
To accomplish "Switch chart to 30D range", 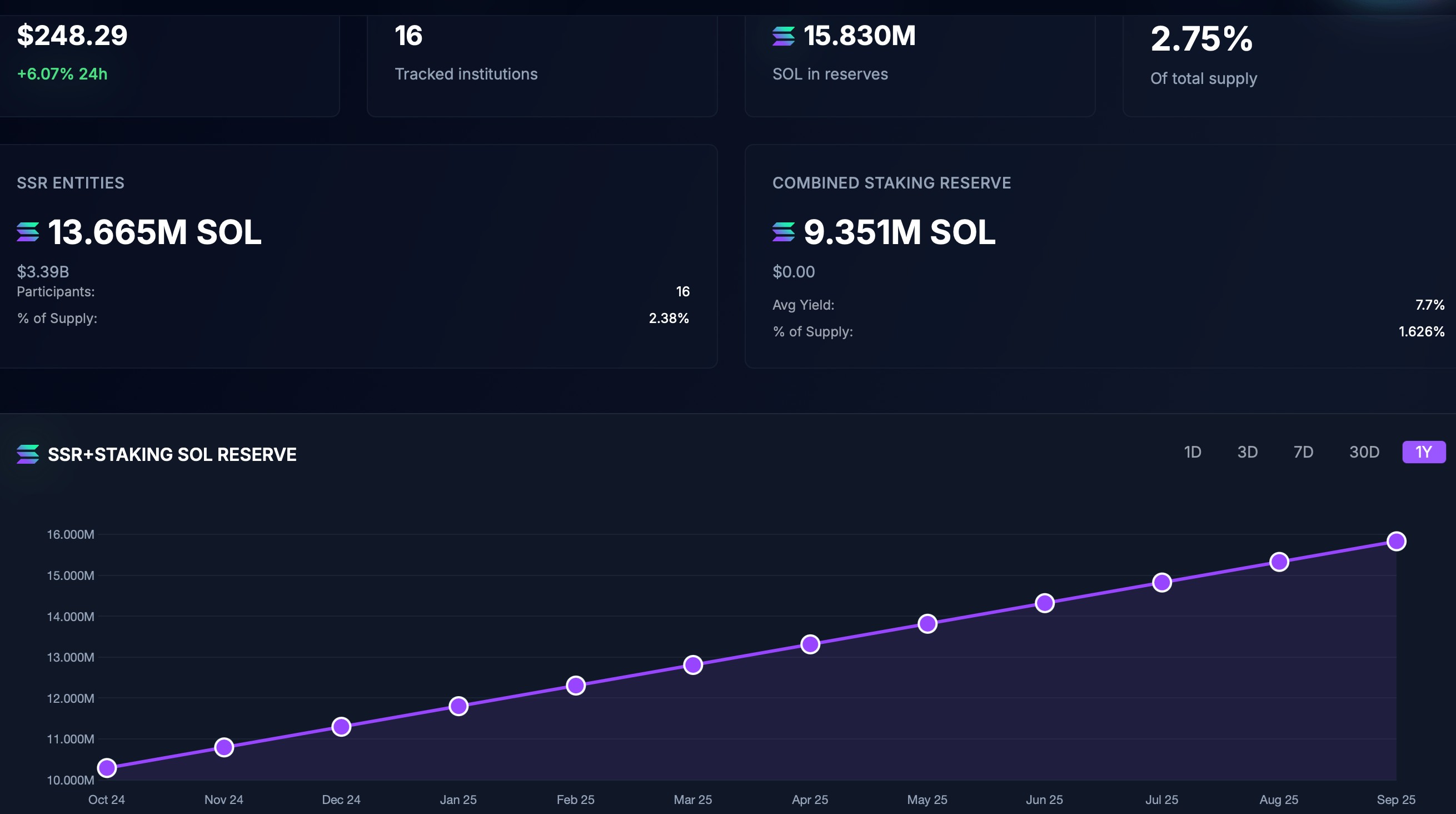I will click(x=1364, y=452).
